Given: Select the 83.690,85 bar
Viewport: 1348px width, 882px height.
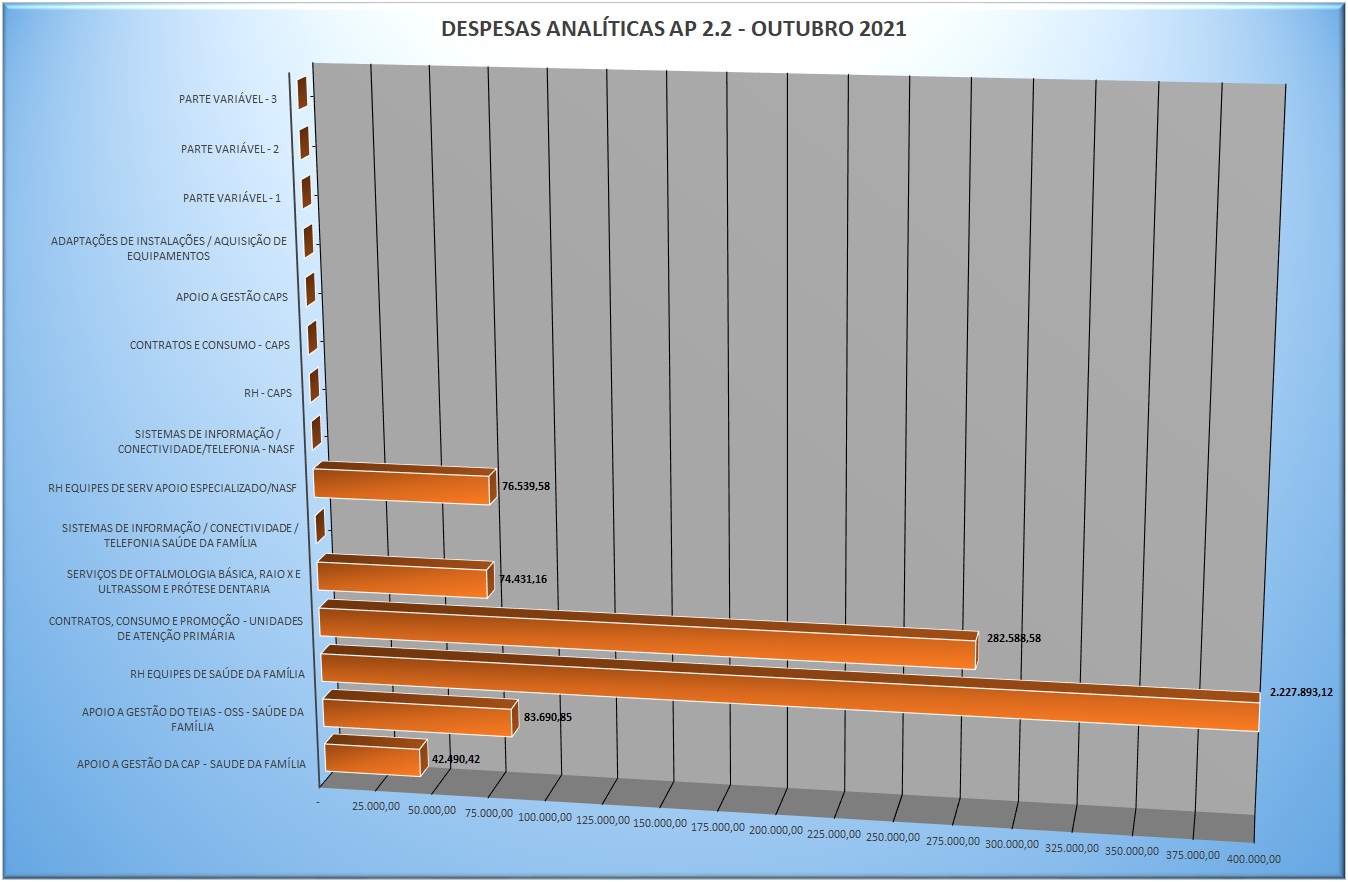Looking at the screenshot, I should (422, 712).
